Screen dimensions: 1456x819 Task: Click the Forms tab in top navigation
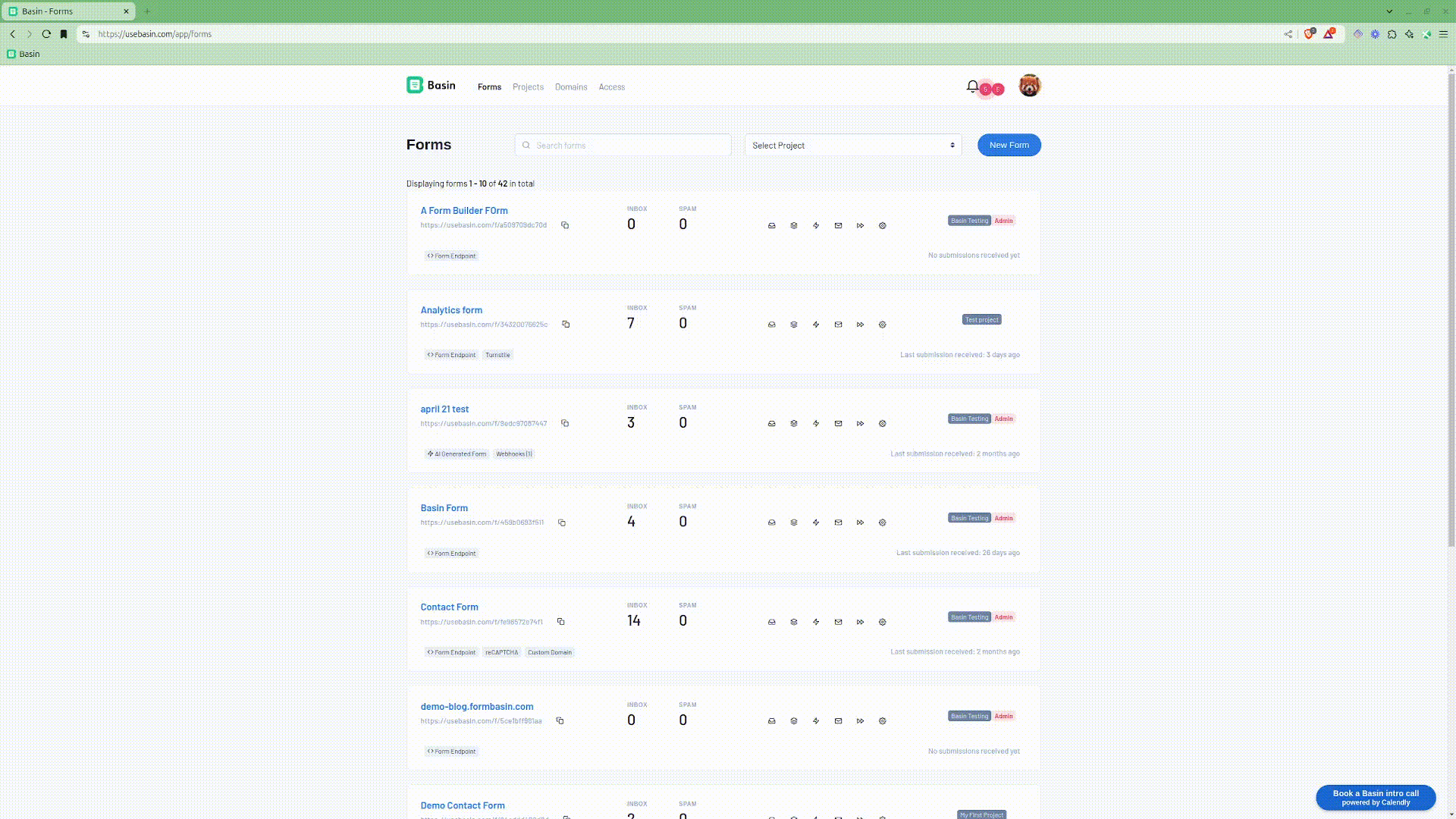(489, 87)
